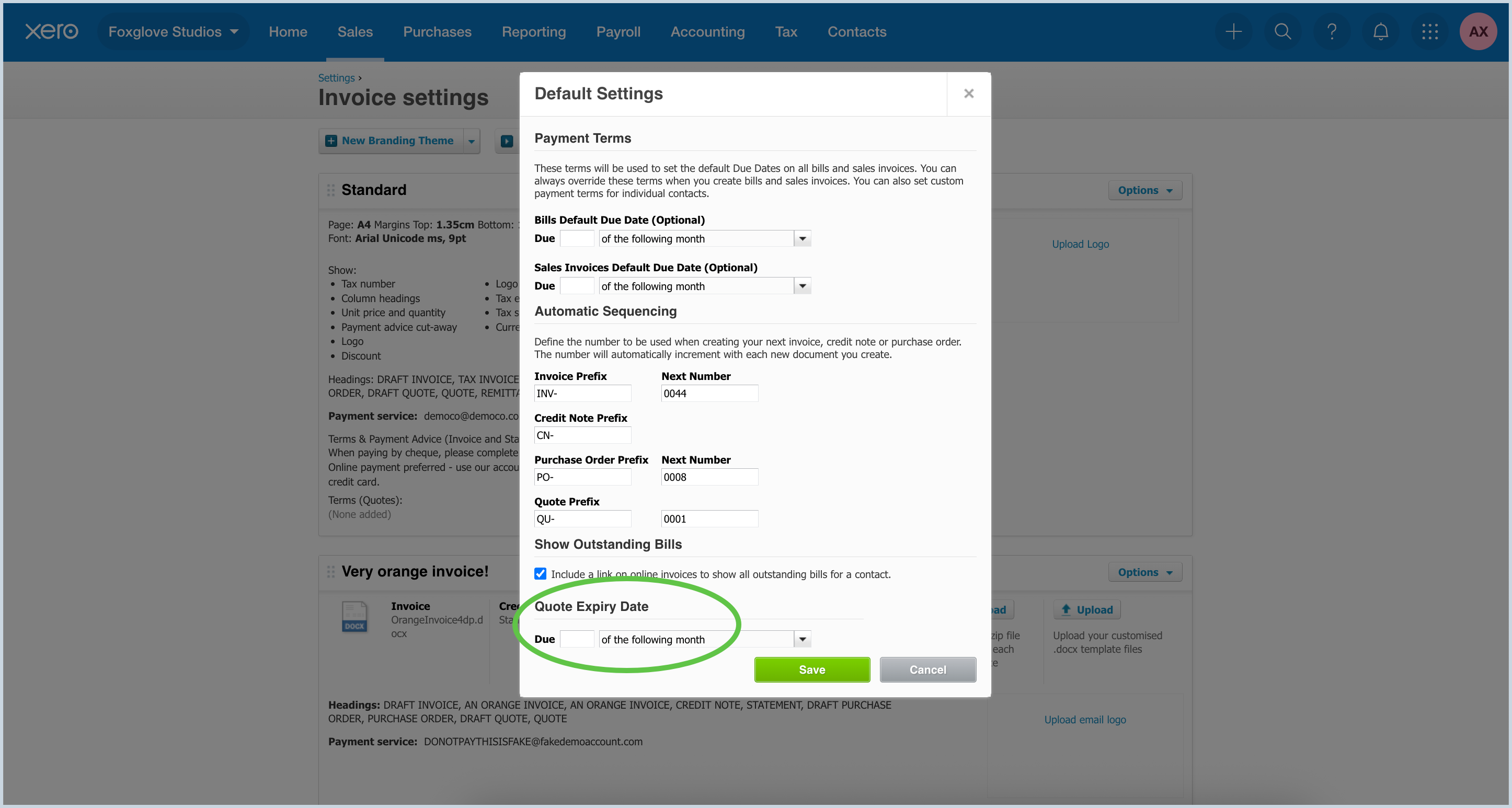The image size is (1512, 808).
Task: Open the Accounting menu
Action: (x=707, y=32)
